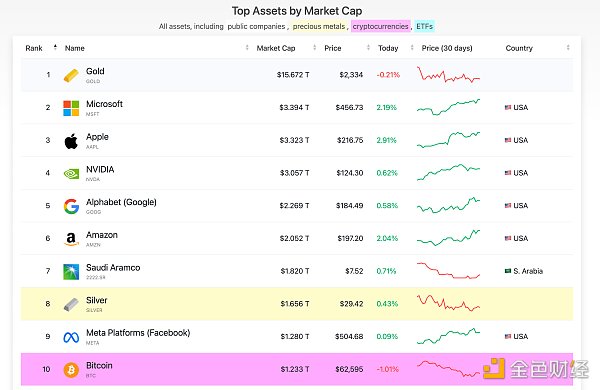Toggle the precious metals filter
Screen dimensions: 600x390
coord(319,26)
